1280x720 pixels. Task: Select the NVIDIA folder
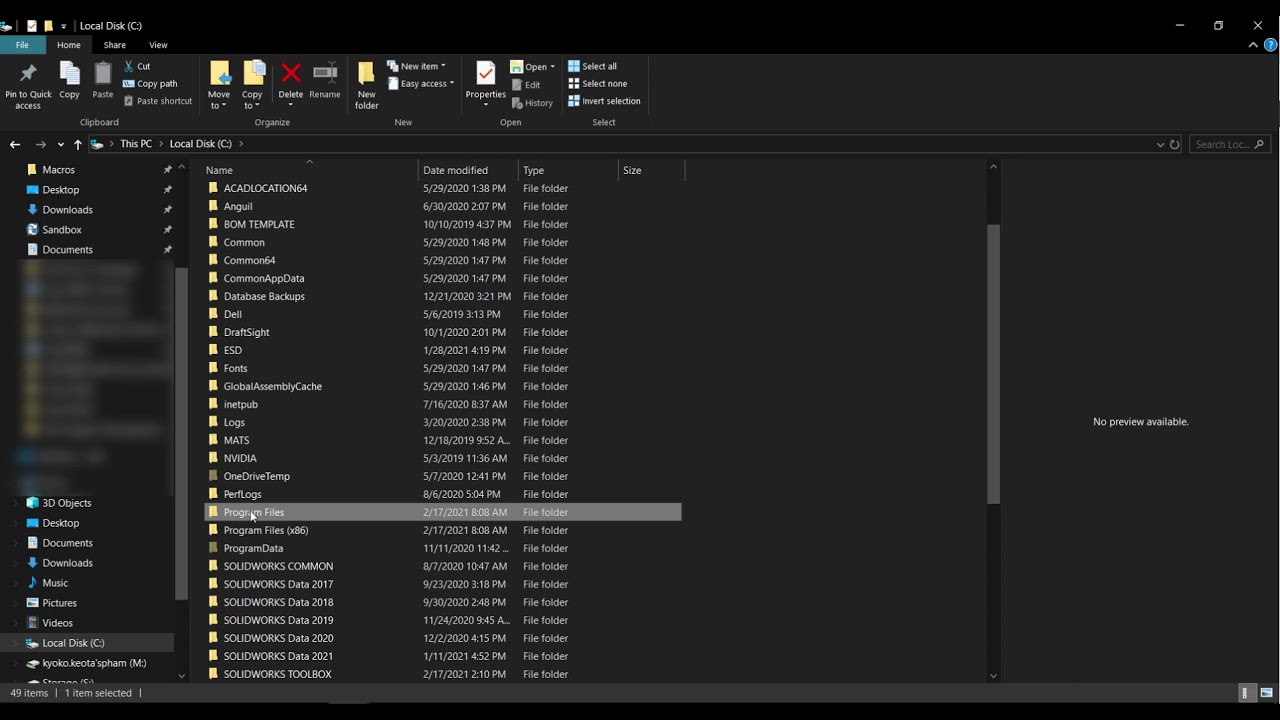click(x=442, y=458)
